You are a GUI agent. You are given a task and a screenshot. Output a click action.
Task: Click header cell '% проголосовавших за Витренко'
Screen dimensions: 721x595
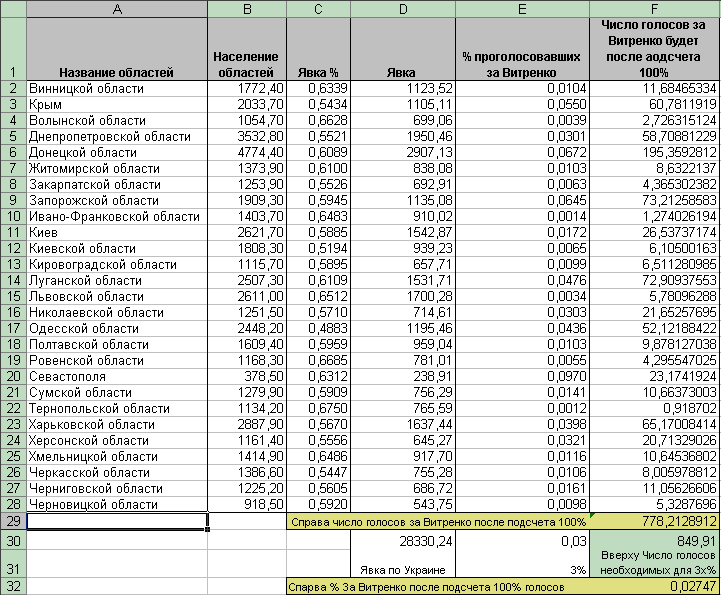coord(522,49)
